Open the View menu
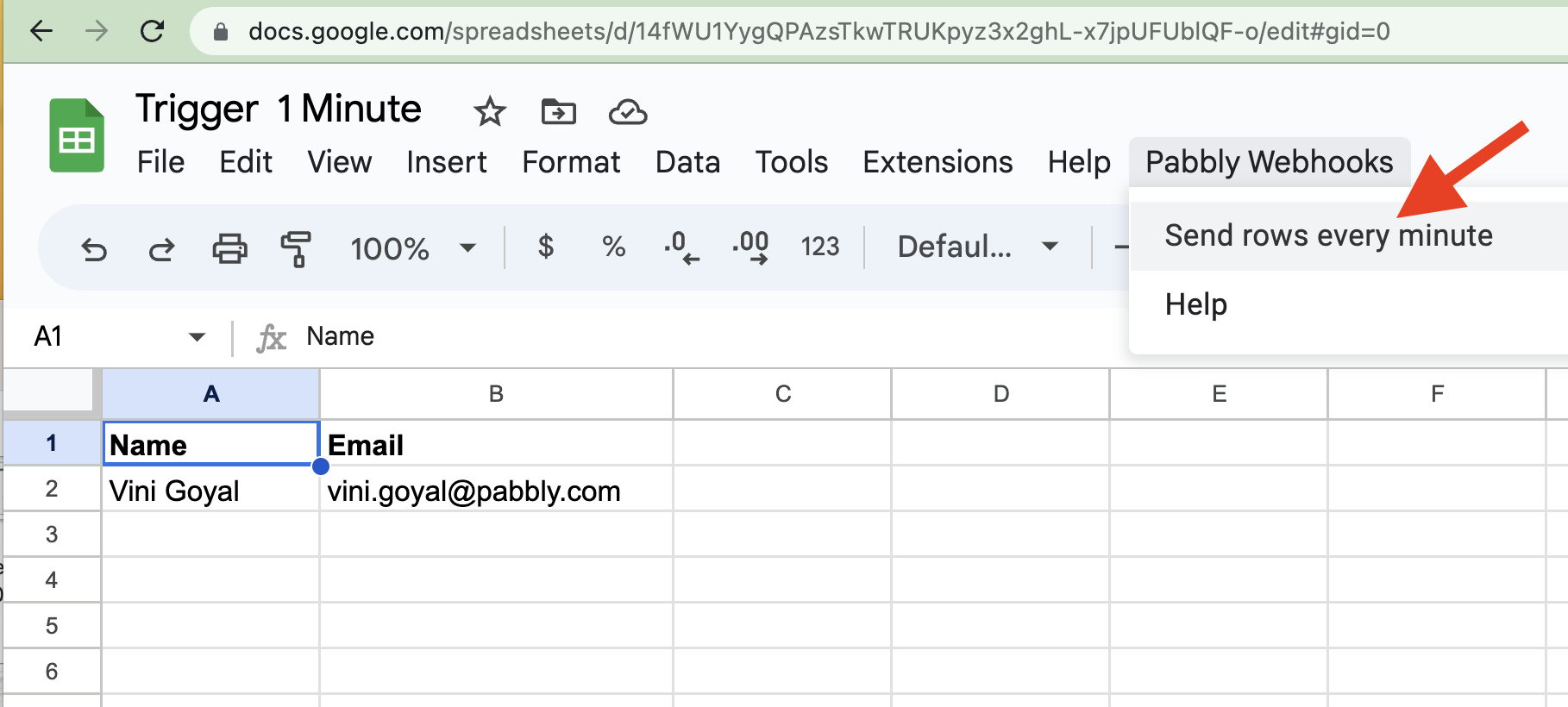This screenshot has height=707, width=1568. 340,162
